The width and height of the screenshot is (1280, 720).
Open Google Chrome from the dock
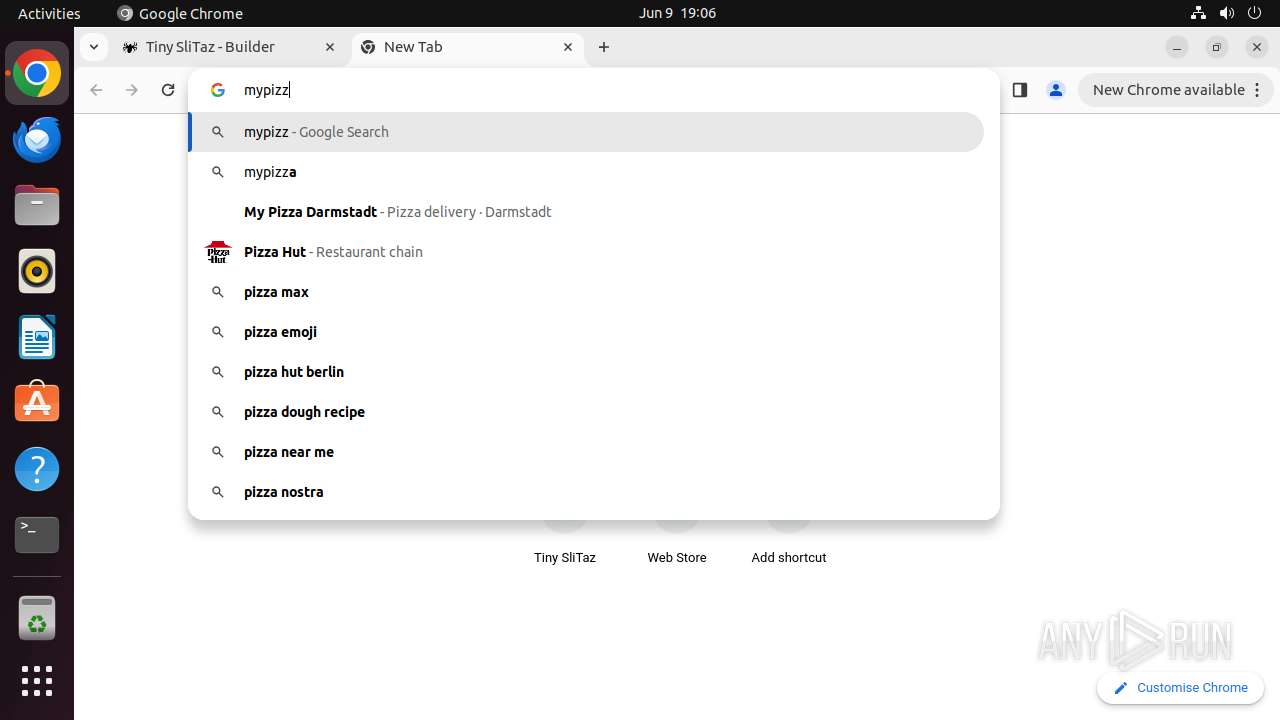pos(37,74)
